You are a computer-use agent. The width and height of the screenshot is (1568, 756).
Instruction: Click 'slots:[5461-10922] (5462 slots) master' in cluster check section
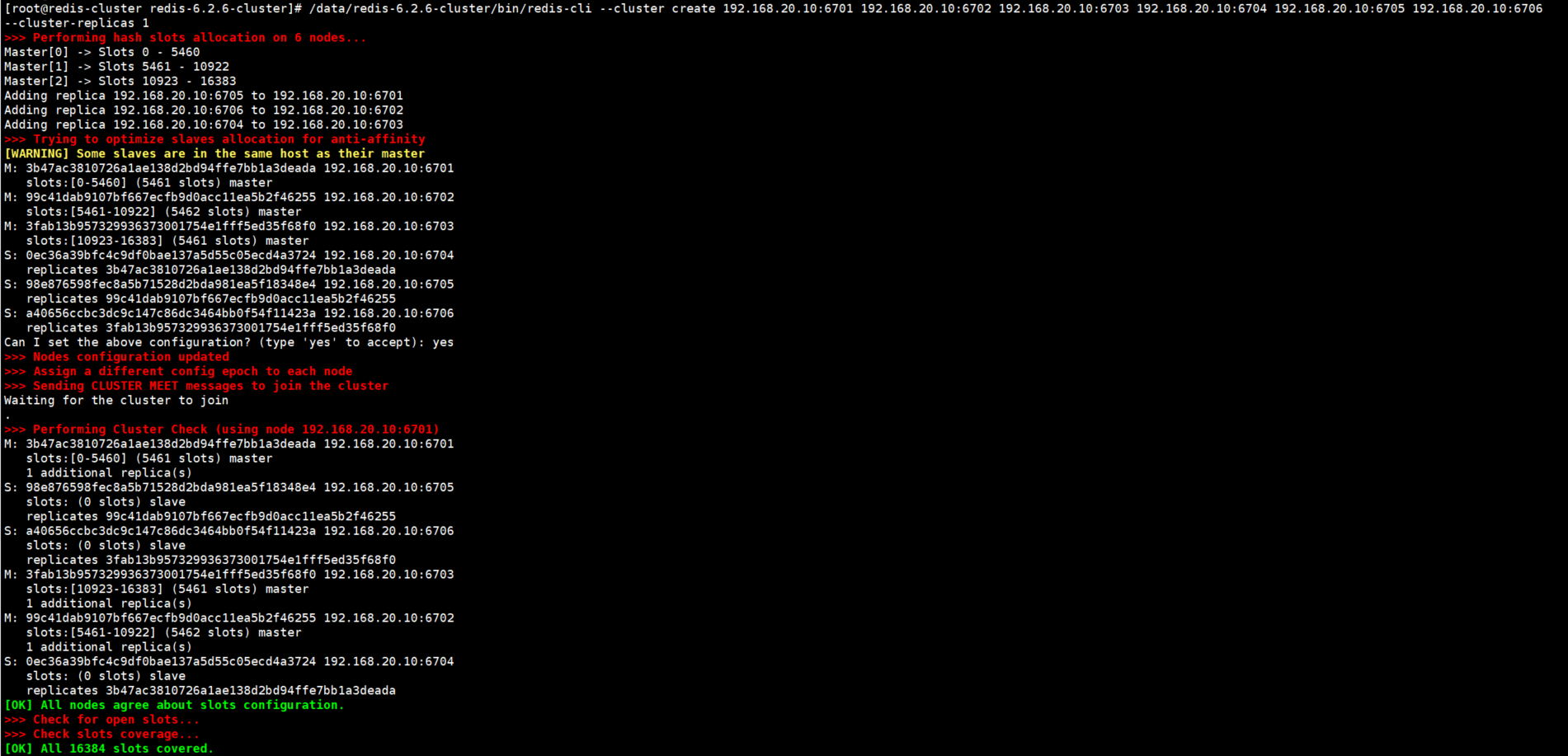click(163, 633)
